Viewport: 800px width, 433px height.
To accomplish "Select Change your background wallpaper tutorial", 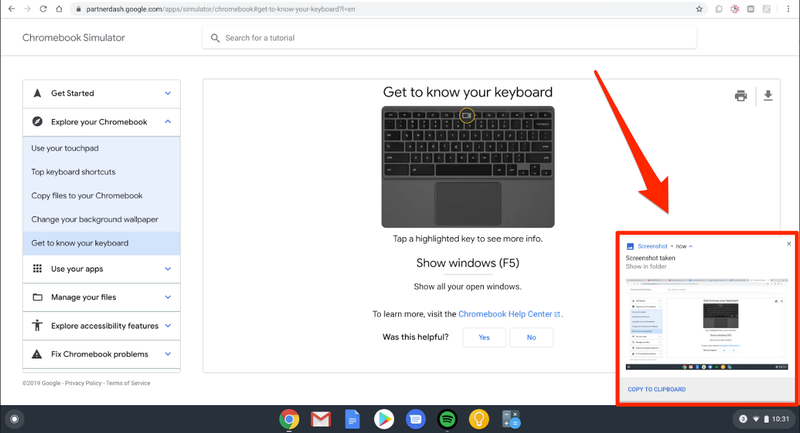I will pyautogui.click(x=94, y=219).
